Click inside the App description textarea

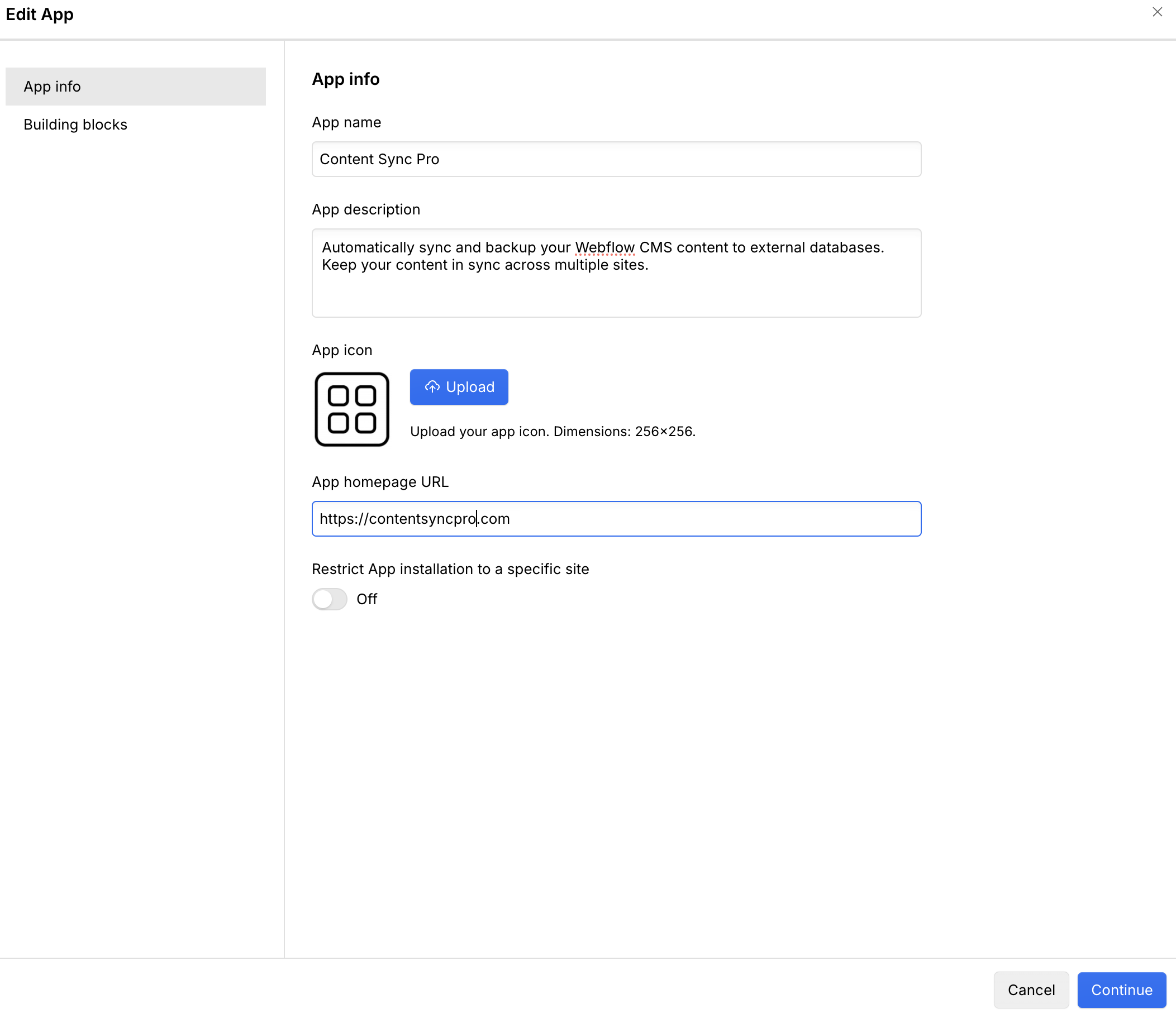[616, 273]
